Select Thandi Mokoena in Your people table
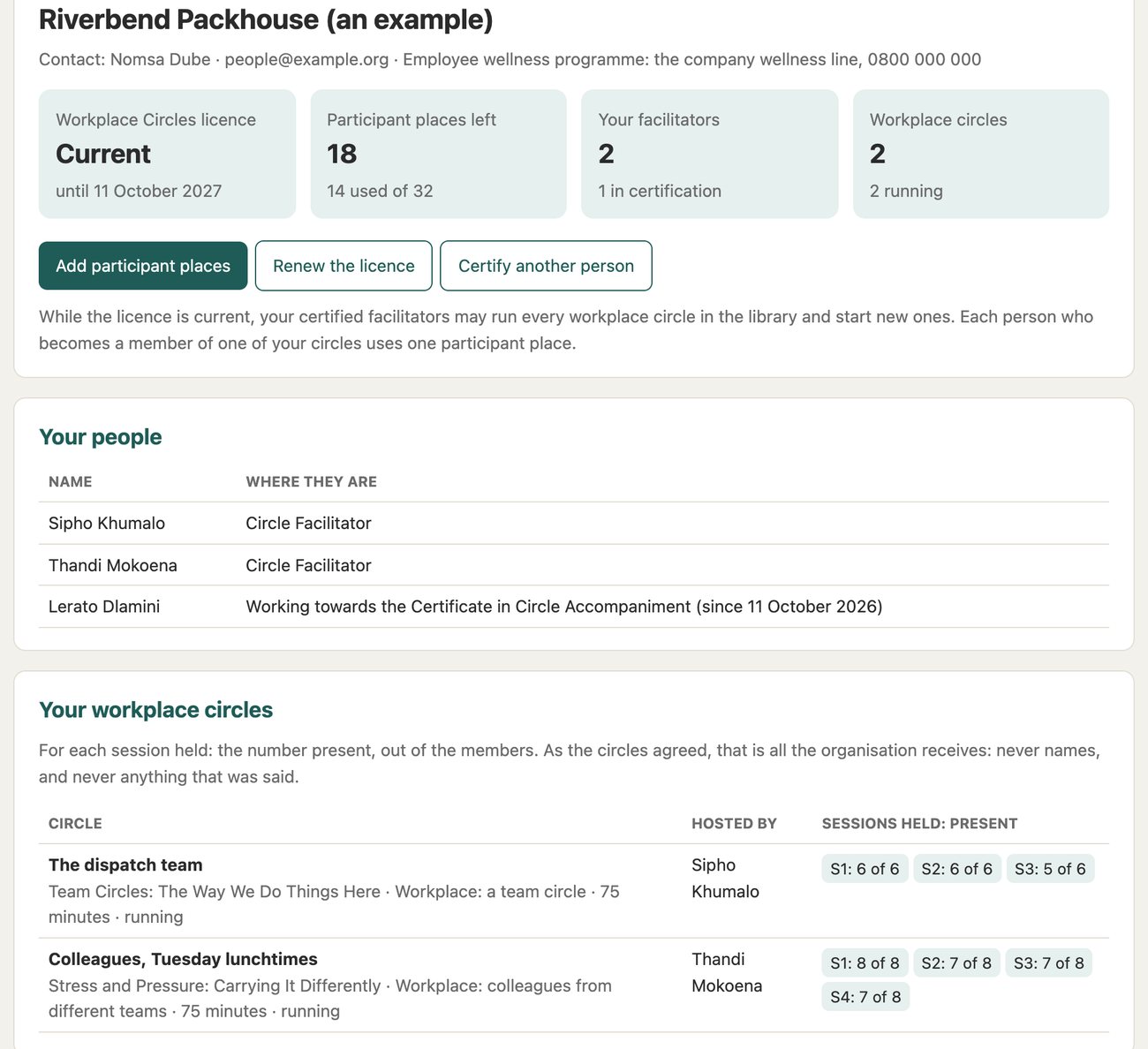1148x1049 pixels. (113, 565)
